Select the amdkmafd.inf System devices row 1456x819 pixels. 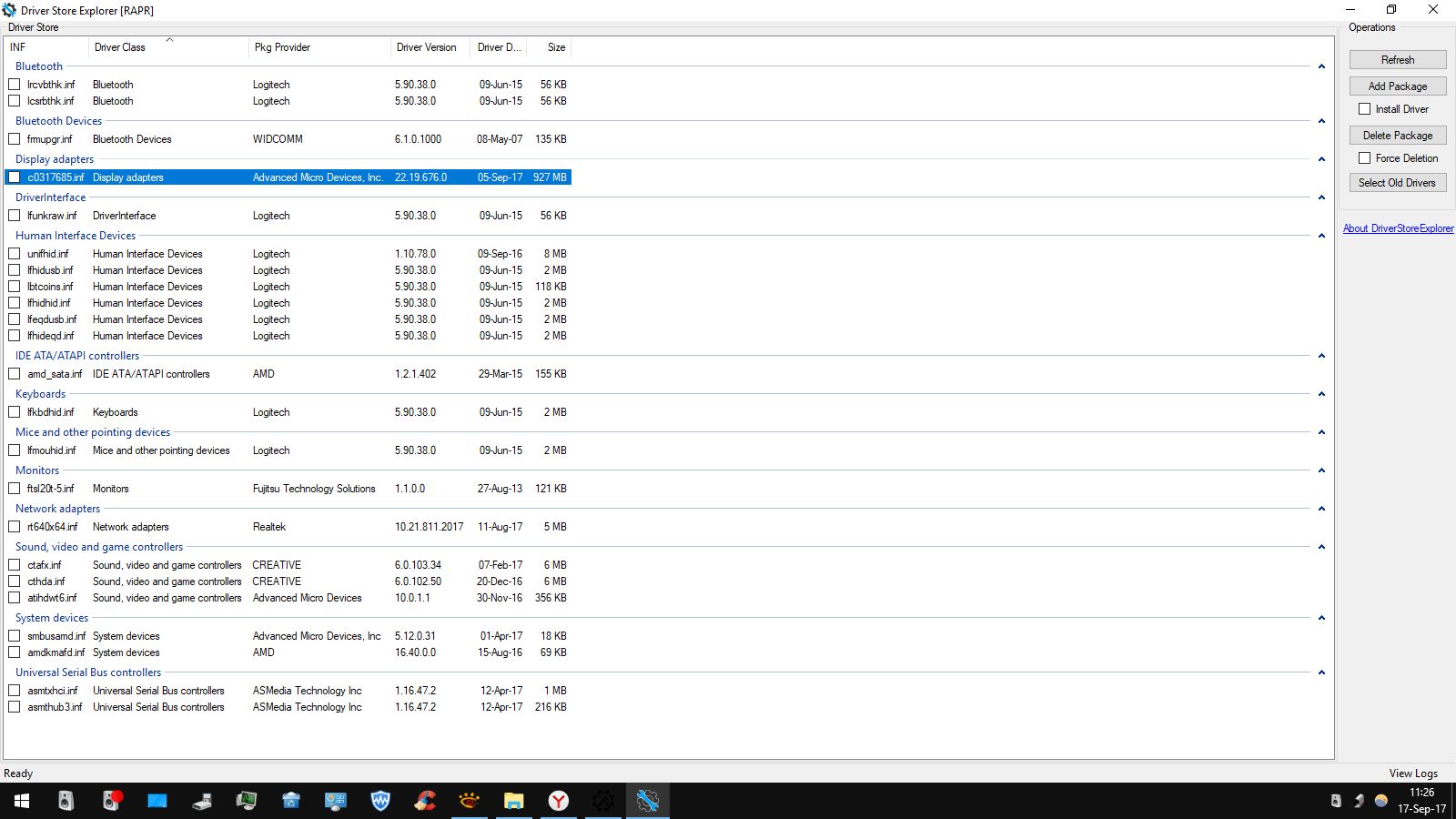coord(288,652)
